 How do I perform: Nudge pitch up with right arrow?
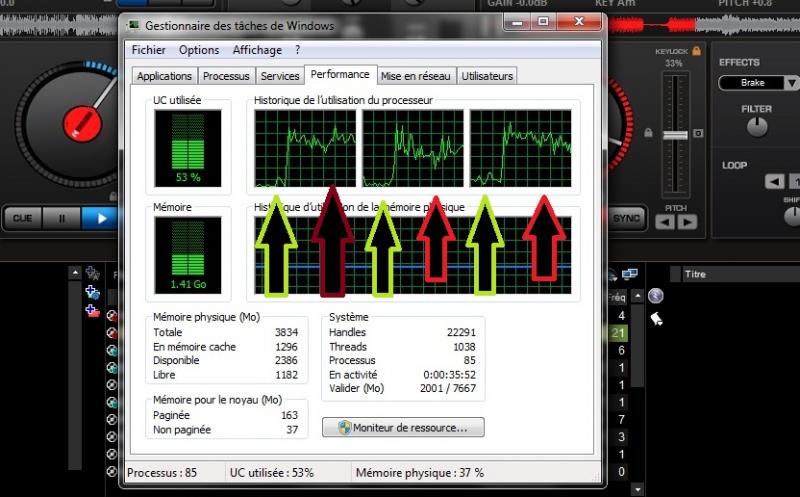688,222
